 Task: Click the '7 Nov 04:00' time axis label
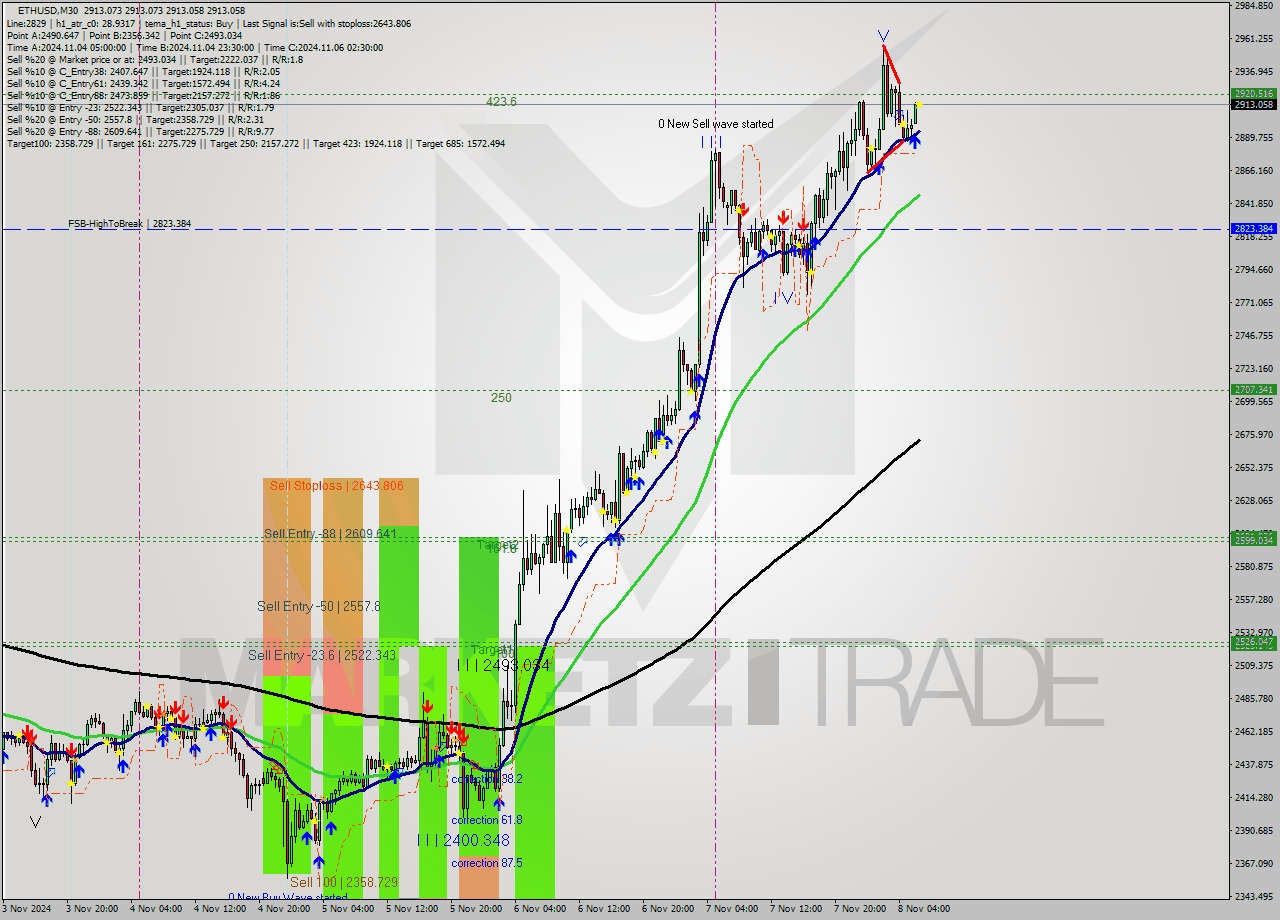[731, 909]
